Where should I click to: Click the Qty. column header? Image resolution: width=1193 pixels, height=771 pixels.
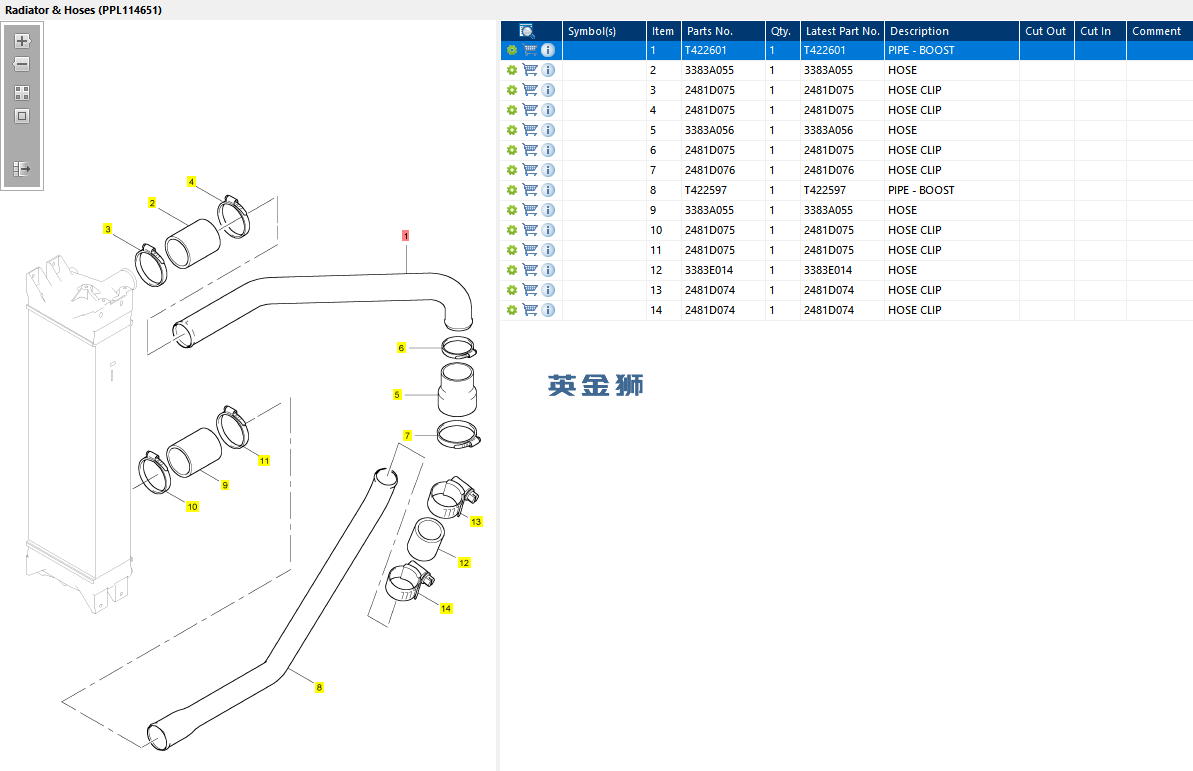pyautogui.click(x=782, y=31)
